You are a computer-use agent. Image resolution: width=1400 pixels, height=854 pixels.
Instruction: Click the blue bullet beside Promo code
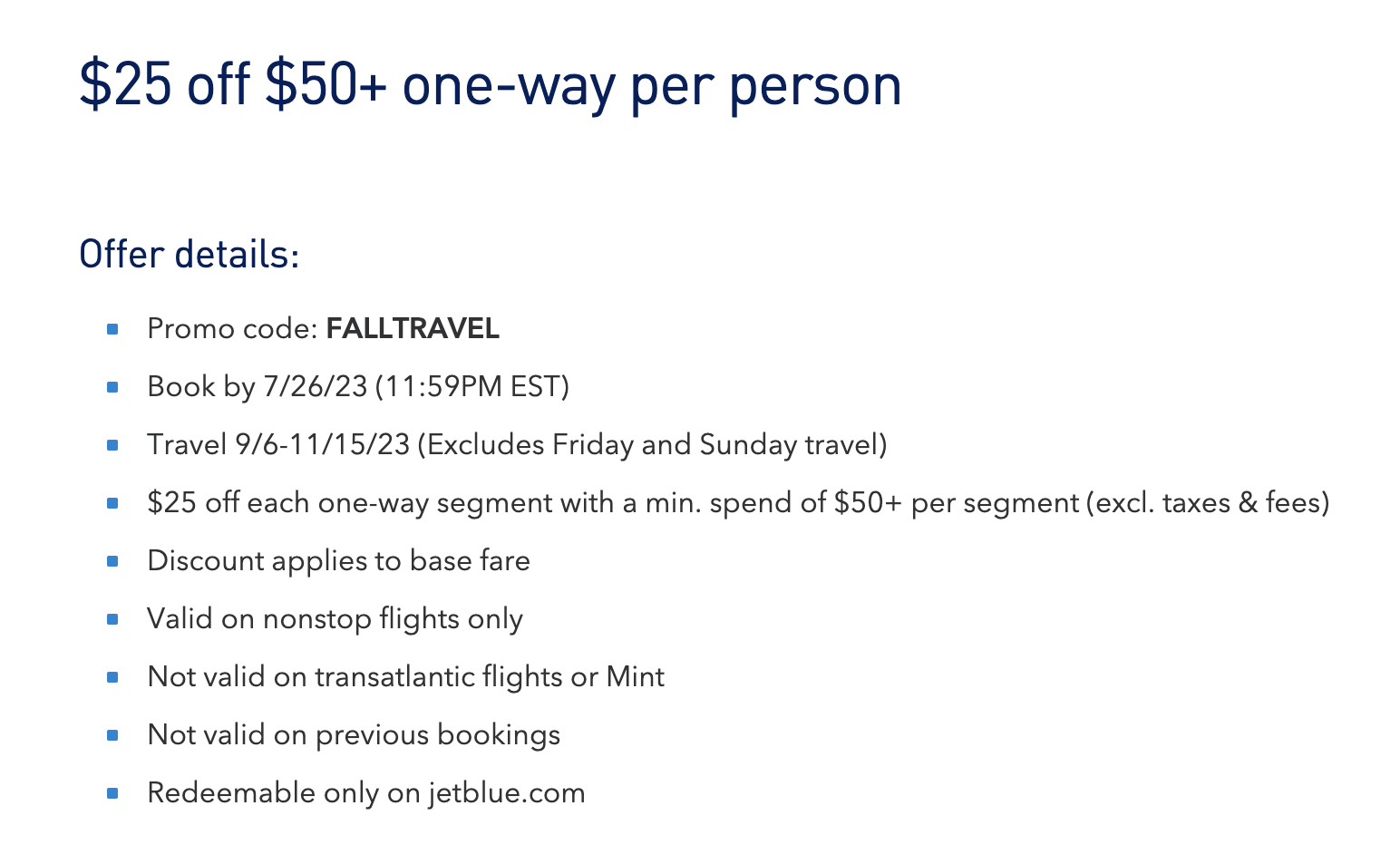pos(112,329)
